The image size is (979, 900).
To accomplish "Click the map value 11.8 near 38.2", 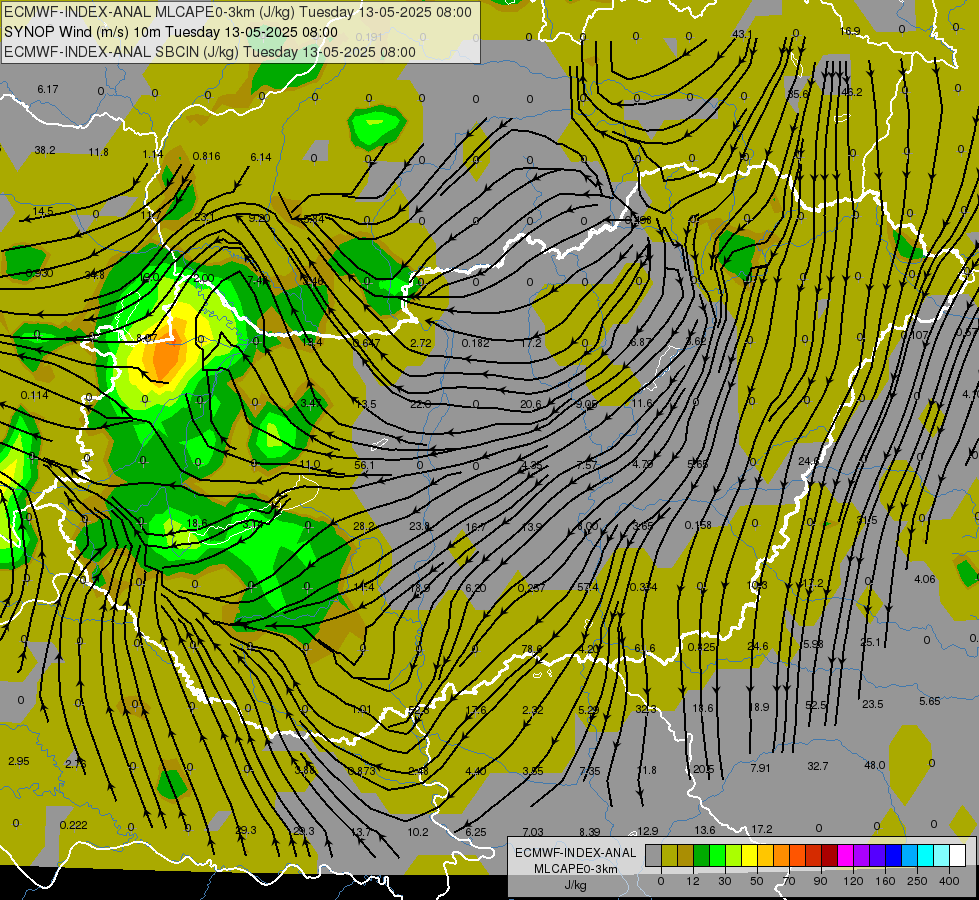I will click(x=99, y=152).
